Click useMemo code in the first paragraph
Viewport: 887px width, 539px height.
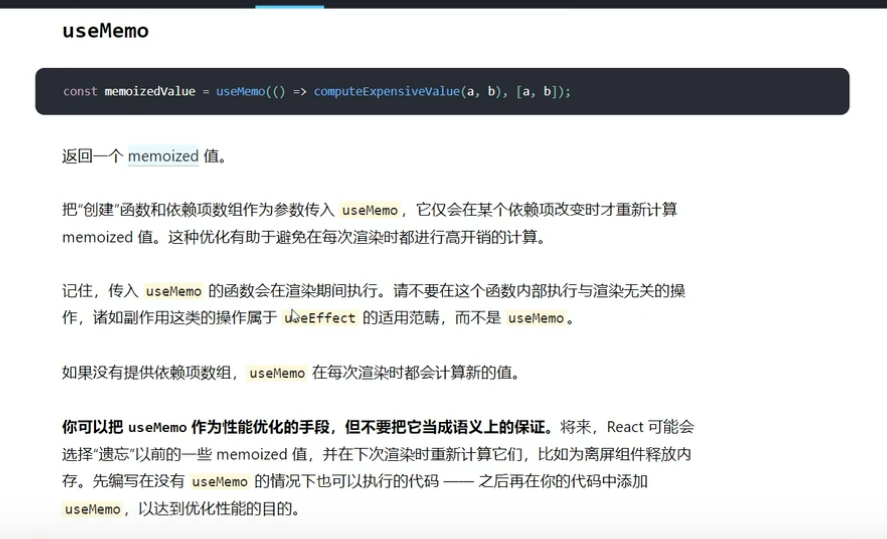pos(370,210)
